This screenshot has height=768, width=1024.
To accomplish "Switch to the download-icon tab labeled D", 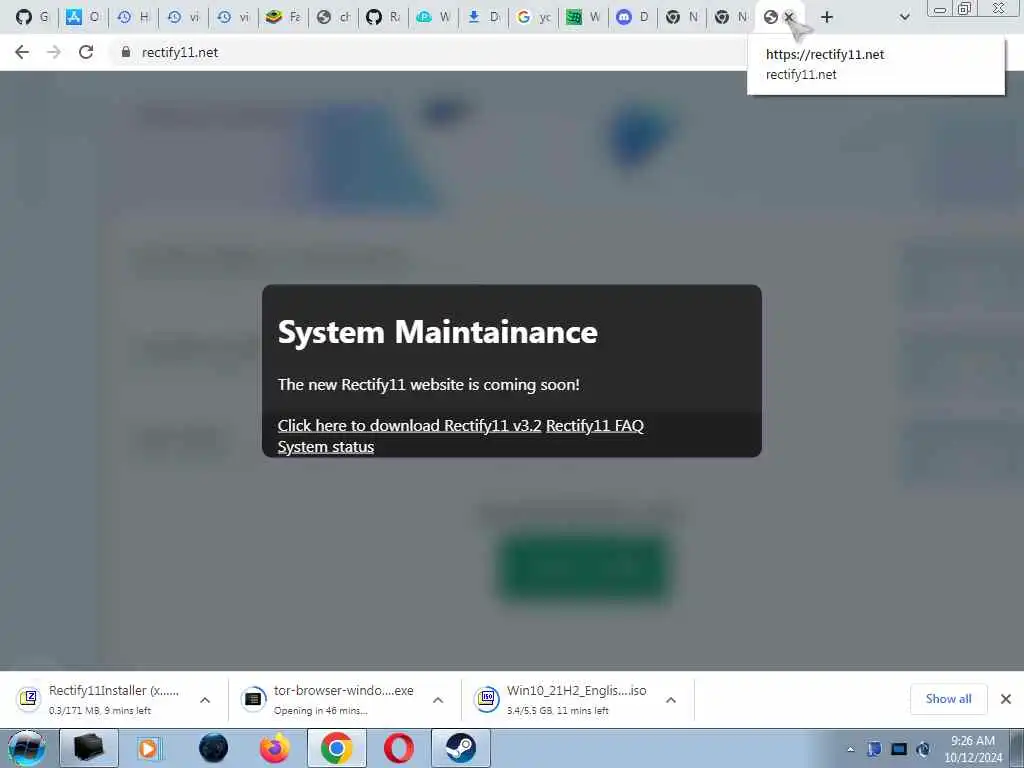I will point(483,17).
